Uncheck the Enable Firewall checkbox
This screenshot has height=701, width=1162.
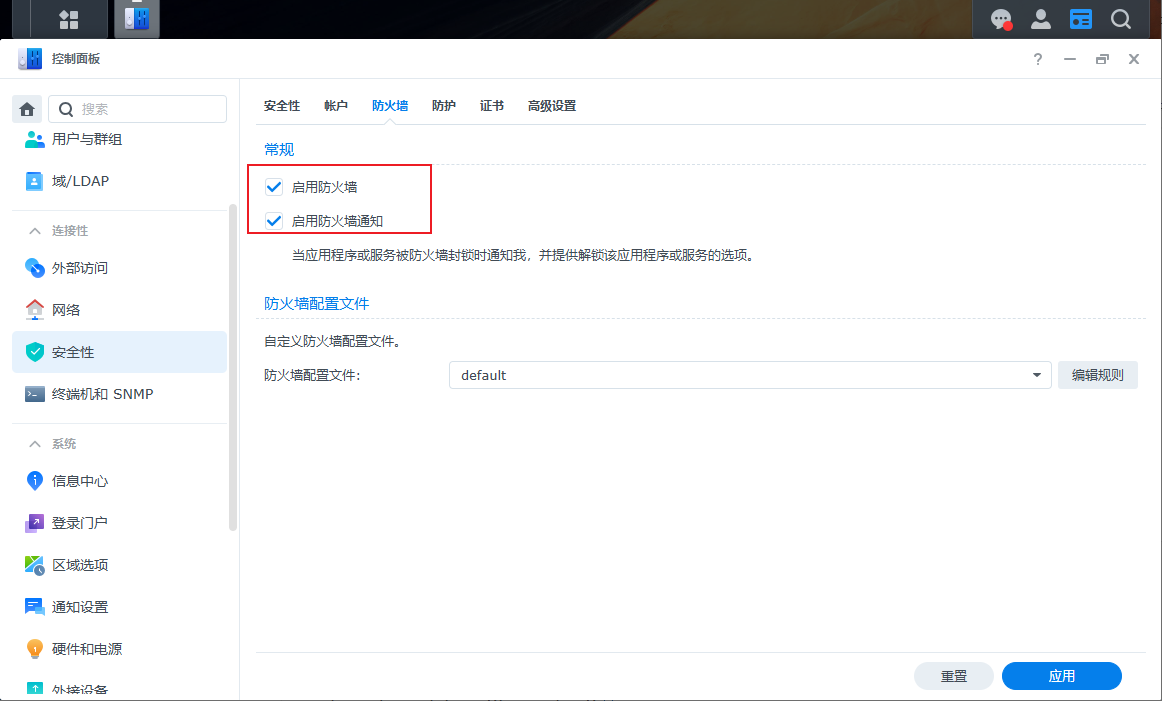pos(274,187)
